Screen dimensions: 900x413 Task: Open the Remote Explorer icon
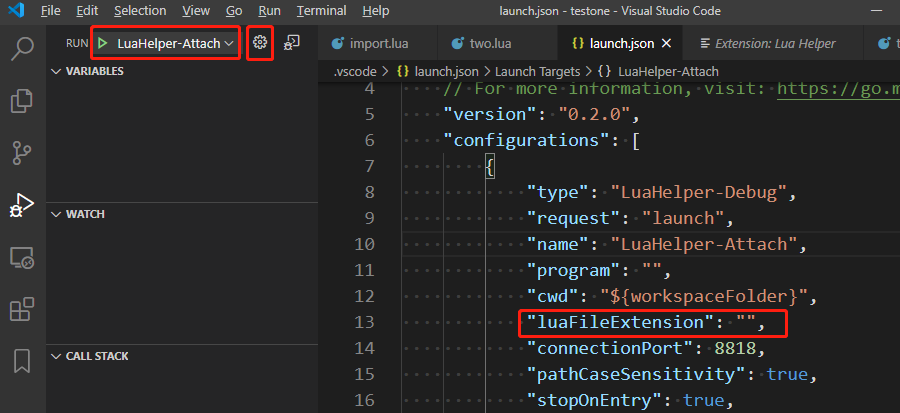22,258
